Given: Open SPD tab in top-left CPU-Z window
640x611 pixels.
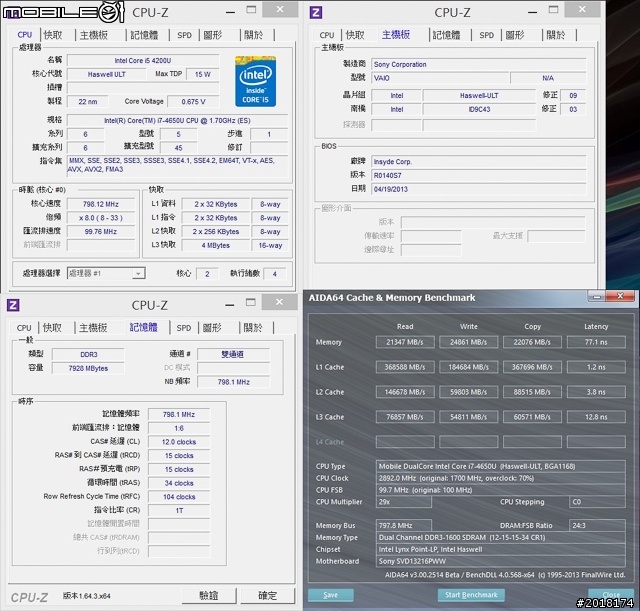Looking at the screenshot, I should 184,35.
